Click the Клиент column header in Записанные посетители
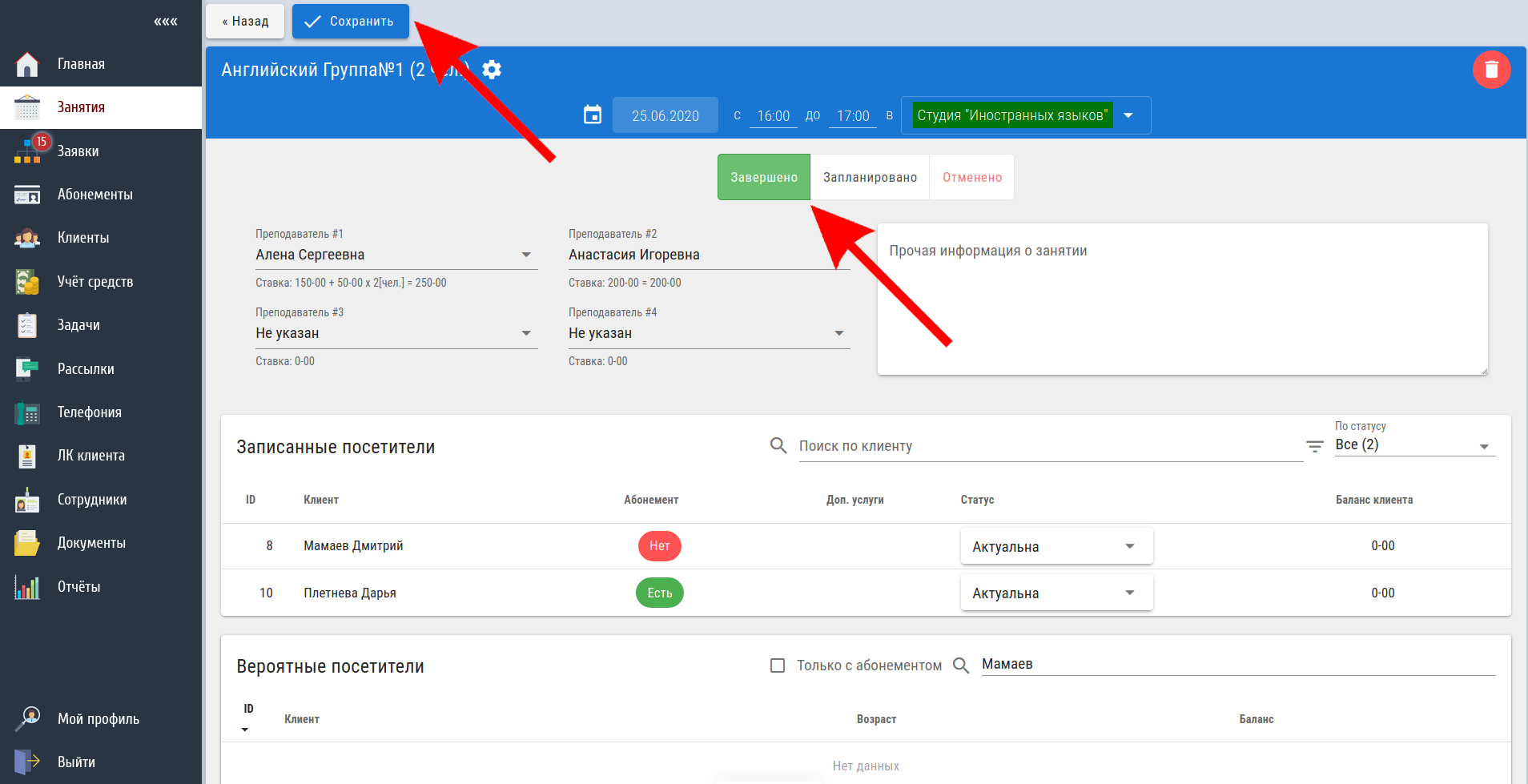 click(321, 500)
